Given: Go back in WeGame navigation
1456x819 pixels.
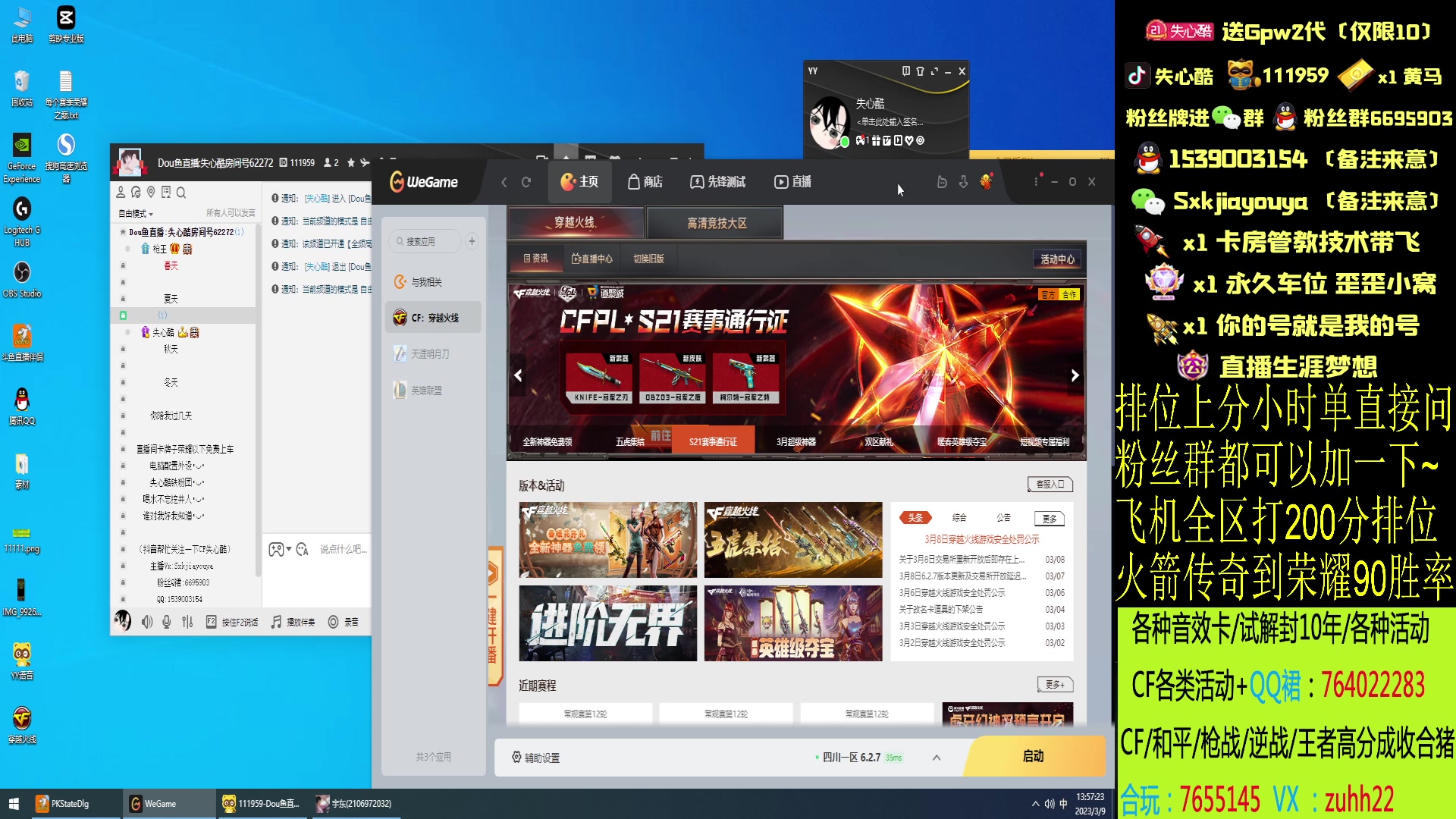Looking at the screenshot, I should click(x=504, y=182).
